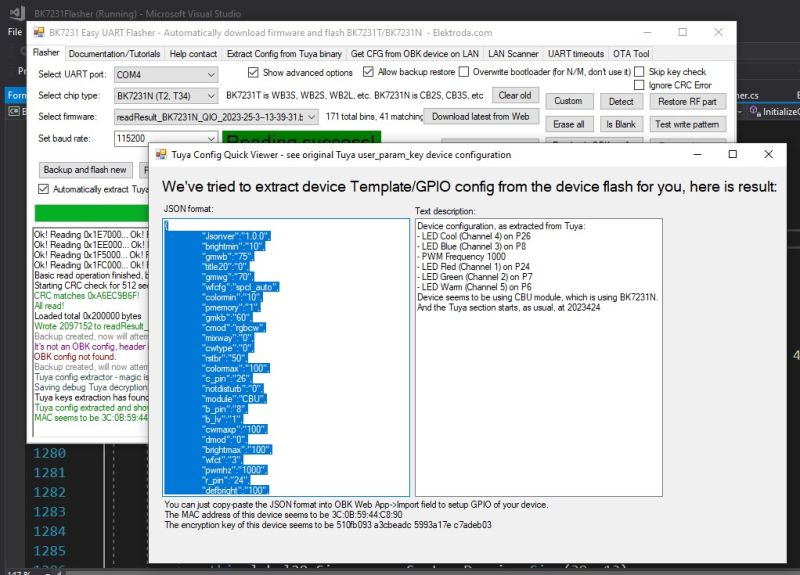Screen dimensions: 800x575
Task: Toggle Automatically extract Tuya checkbox
Action: click(43, 189)
